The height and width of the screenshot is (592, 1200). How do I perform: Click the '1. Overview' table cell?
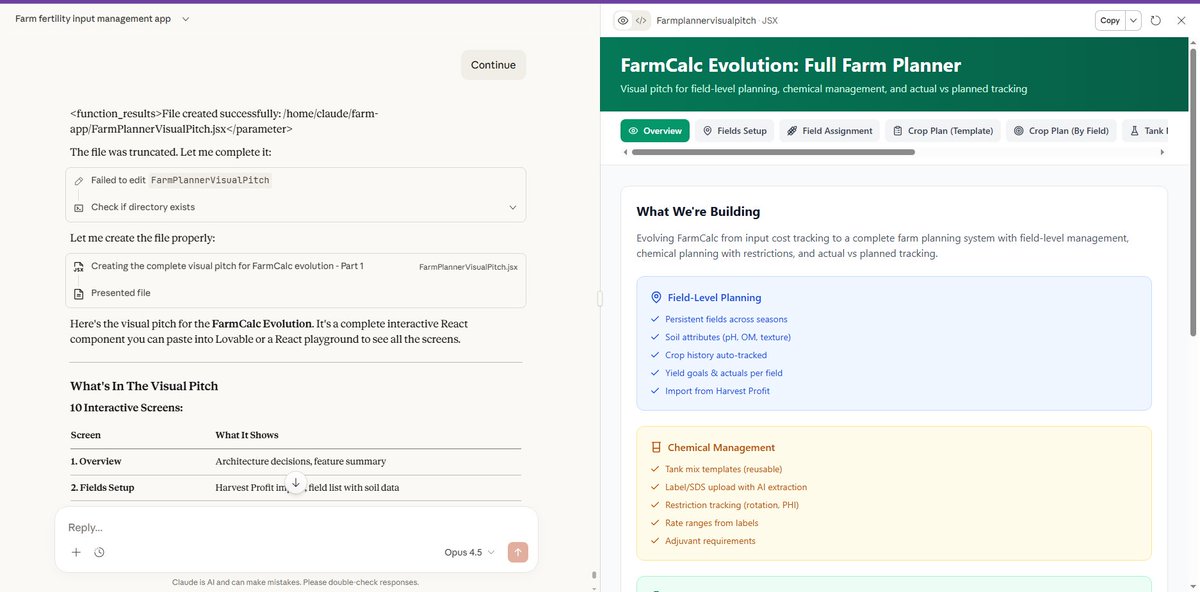click(96, 461)
